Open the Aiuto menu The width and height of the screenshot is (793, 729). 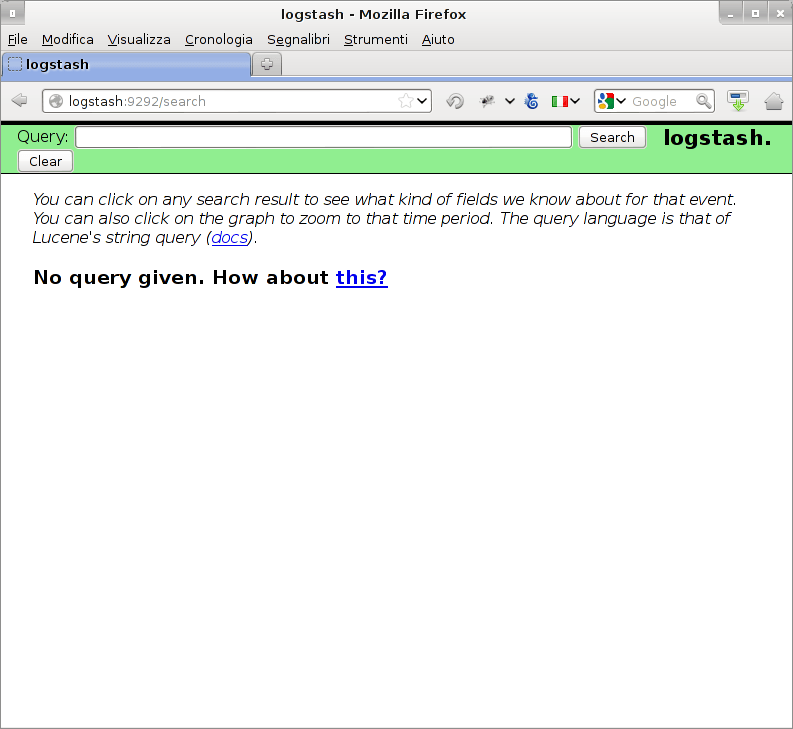438,39
